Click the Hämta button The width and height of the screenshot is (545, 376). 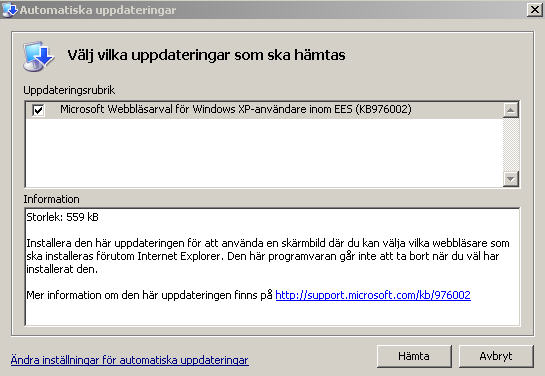click(414, 356)
